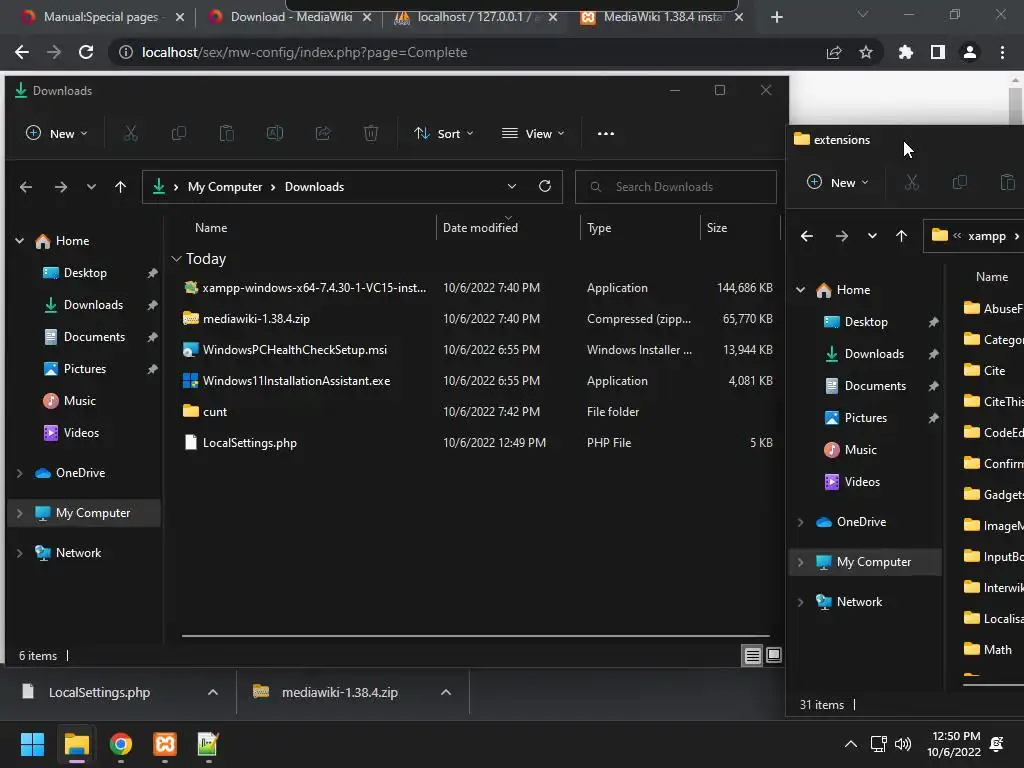Go up one level in Downloads window
The width and height of the screenshot is (1024, 768).
click(x=120, y=187)
